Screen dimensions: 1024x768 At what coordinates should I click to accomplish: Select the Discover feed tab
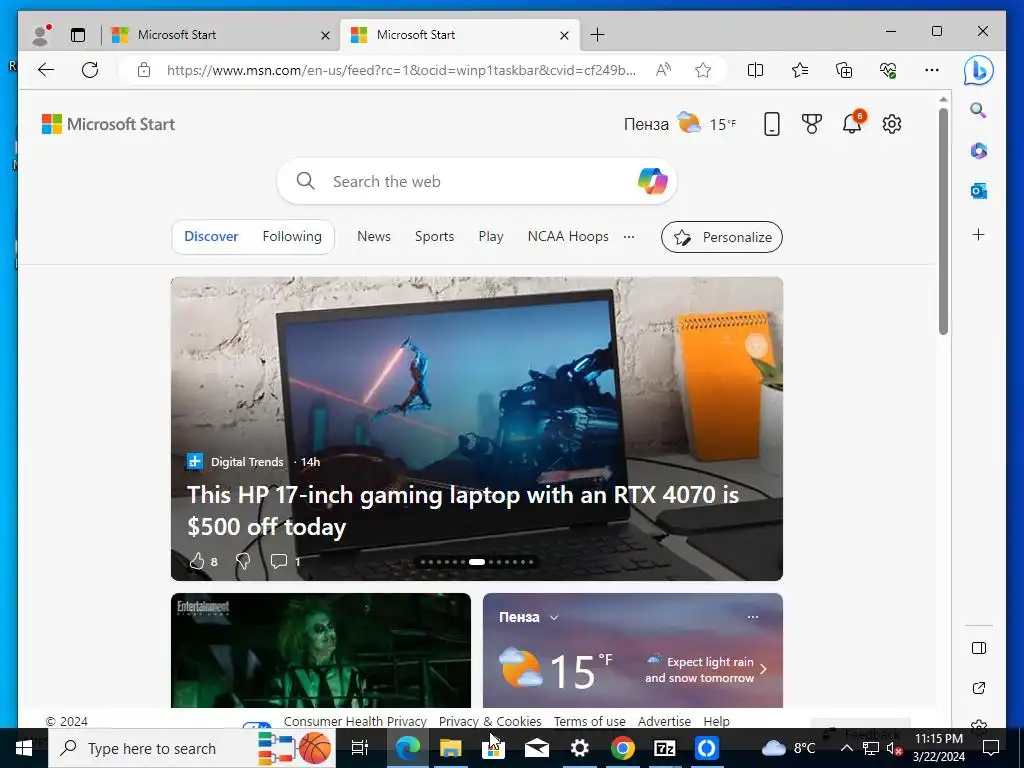tap(211, 236)
